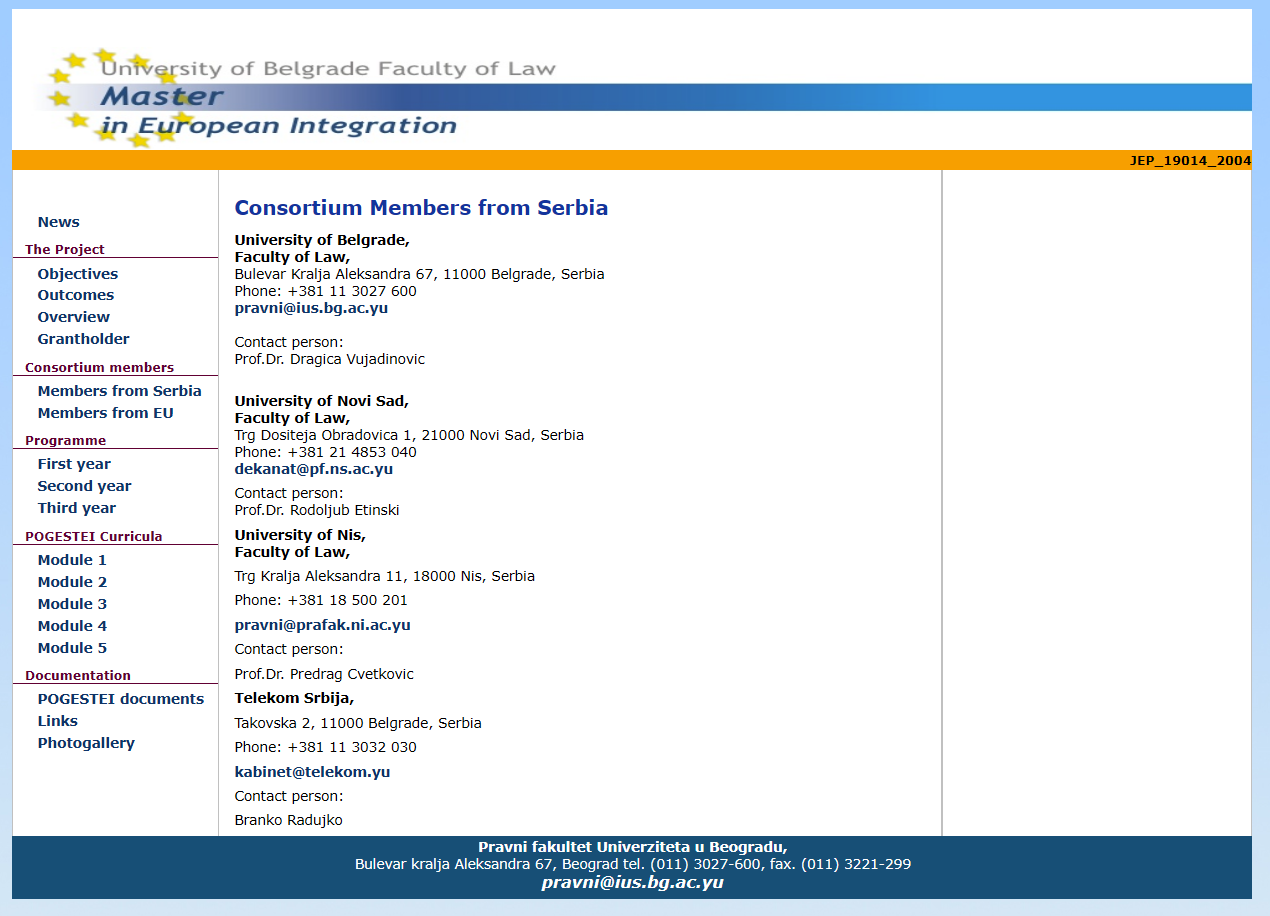Screen dimensions: 1270x916
Task: Email pravni@ius.bg.ac.yu under University of Belgrade
Action: click(x=311, y=308)
